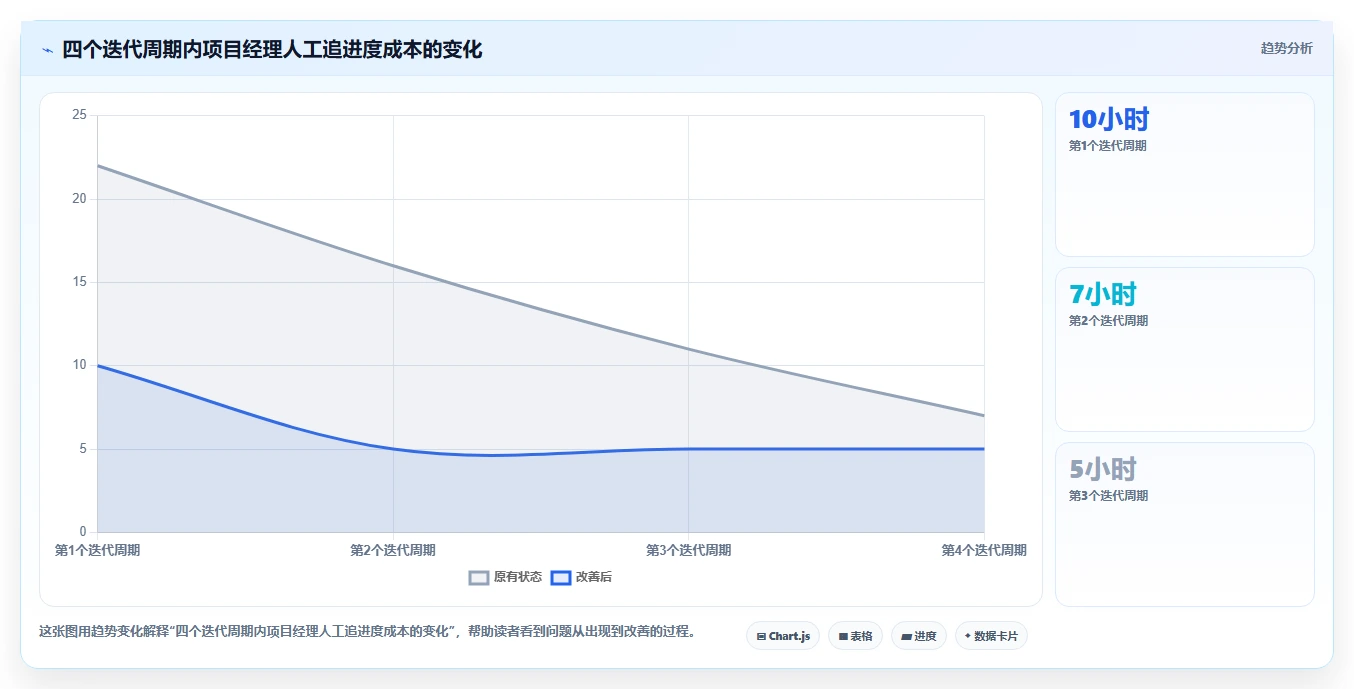Screen dimensions: 1354x689
Task: Click the blue 改善后 legend color box
Action: click(x=561, y=577)
